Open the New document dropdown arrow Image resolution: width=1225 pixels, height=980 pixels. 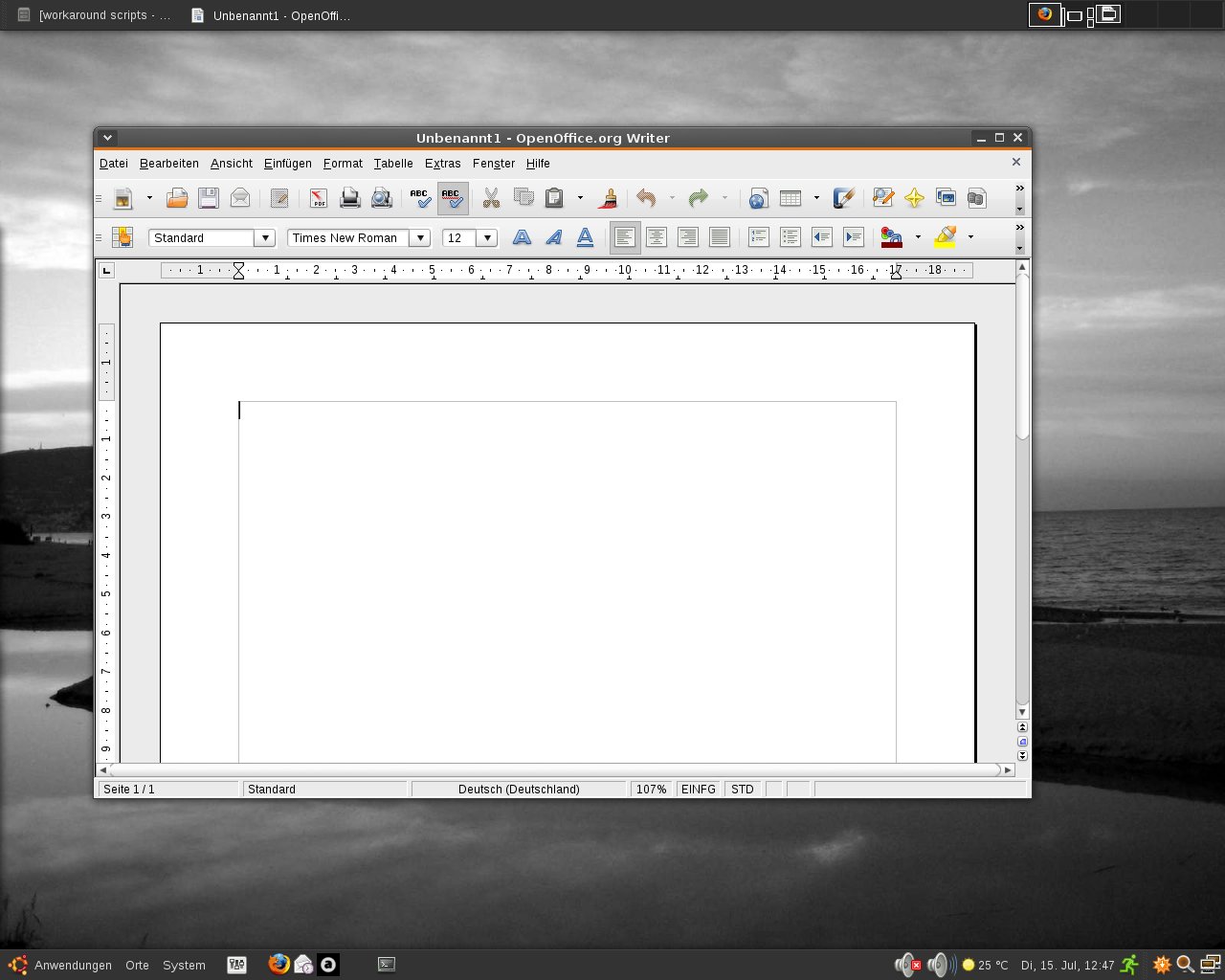[x=149, y=198]
